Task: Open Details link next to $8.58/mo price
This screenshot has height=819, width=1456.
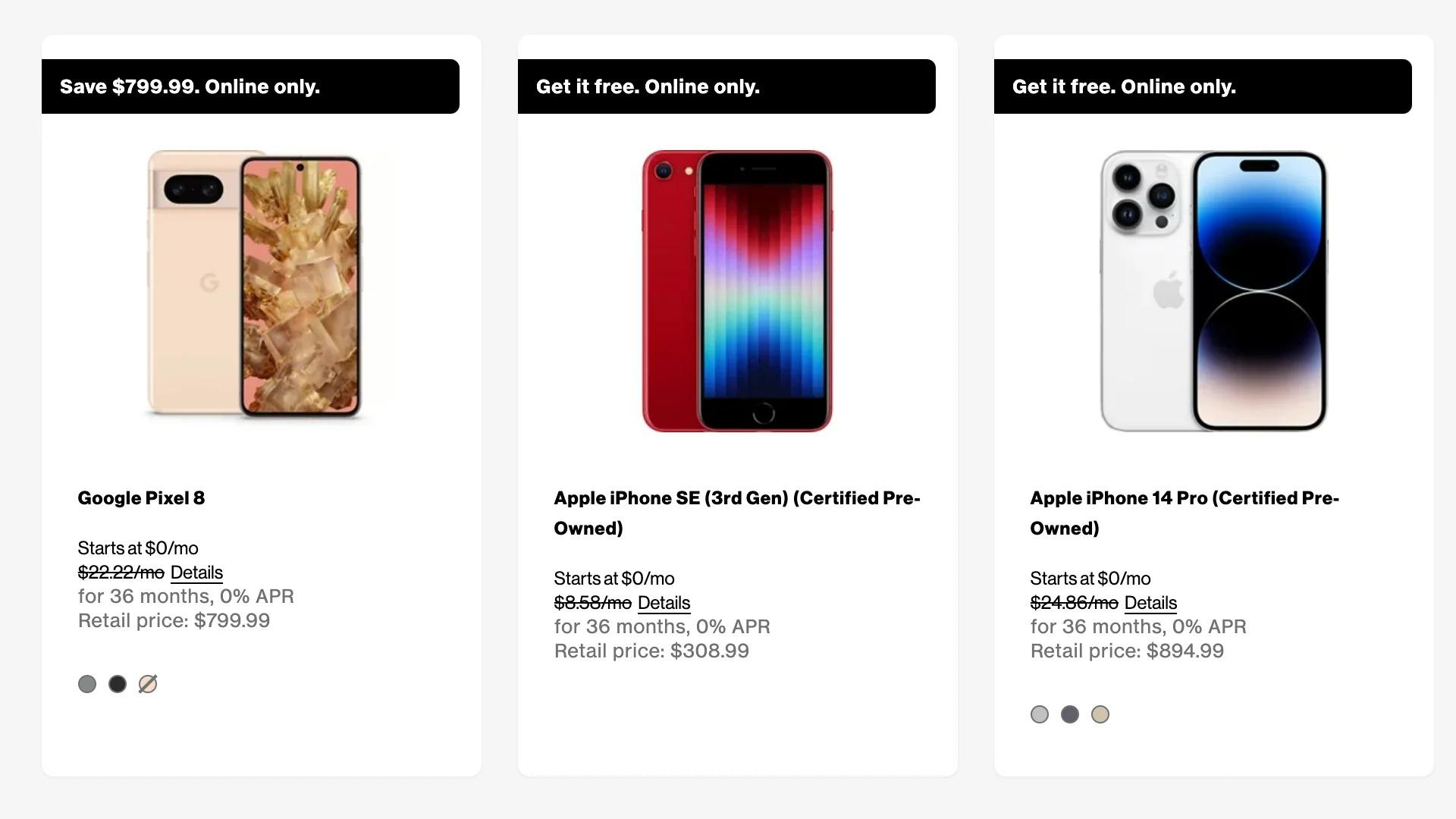Action: click(x=664, y=603)
